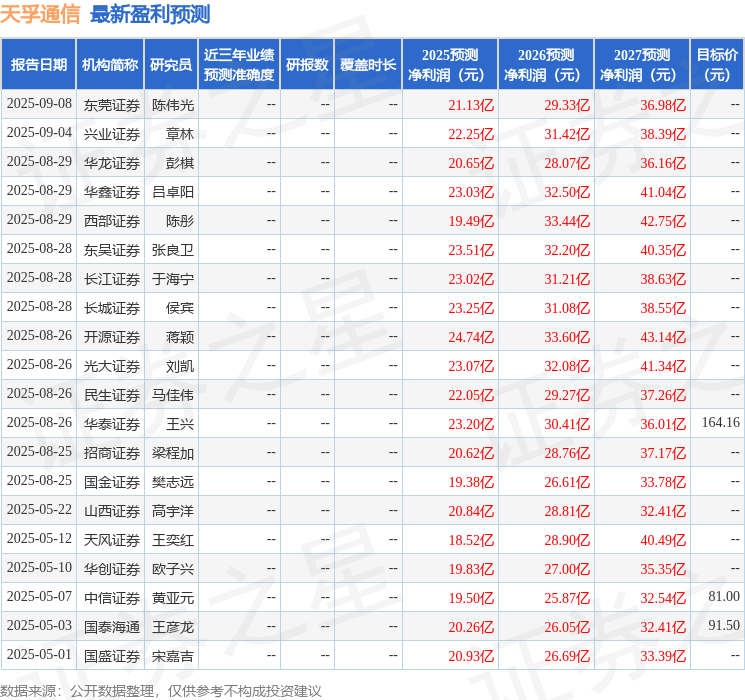
Task: Click the 91.50 target price
Action: (x=724, y=625)
